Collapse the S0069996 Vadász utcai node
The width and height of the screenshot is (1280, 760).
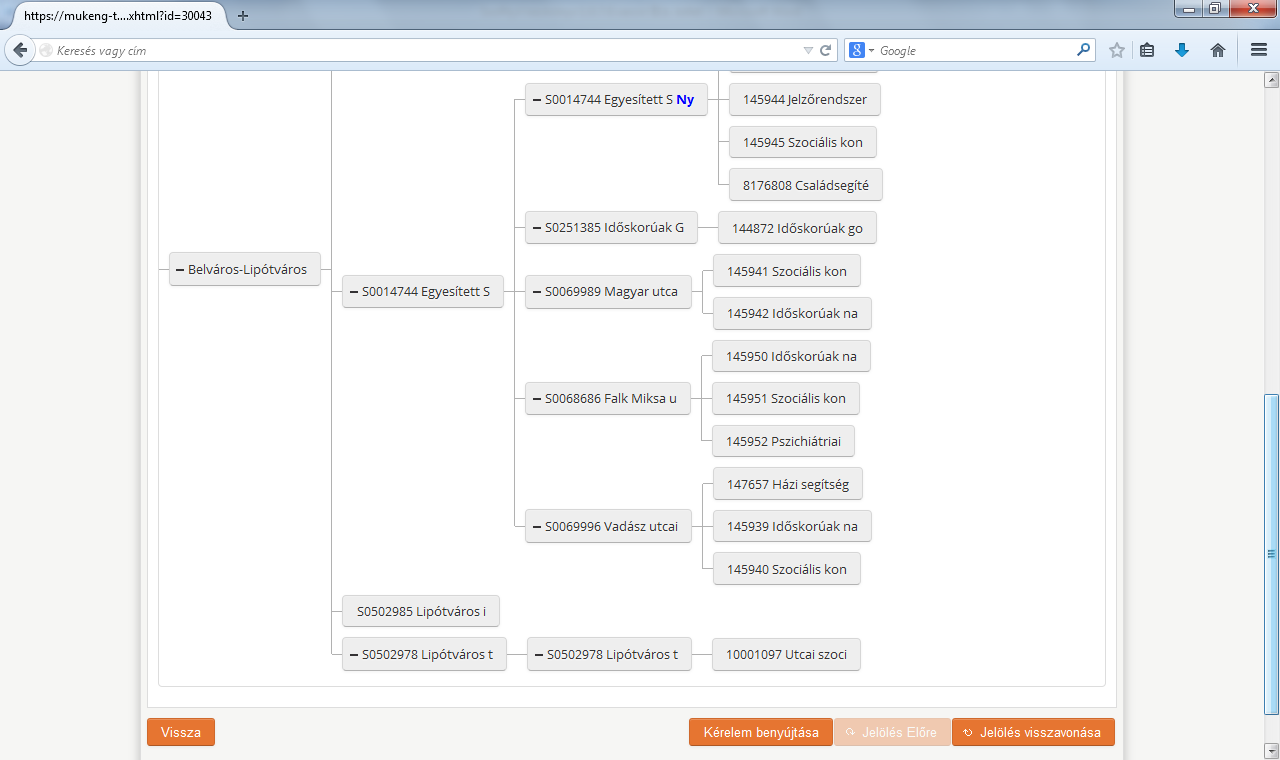click(537, 526)
